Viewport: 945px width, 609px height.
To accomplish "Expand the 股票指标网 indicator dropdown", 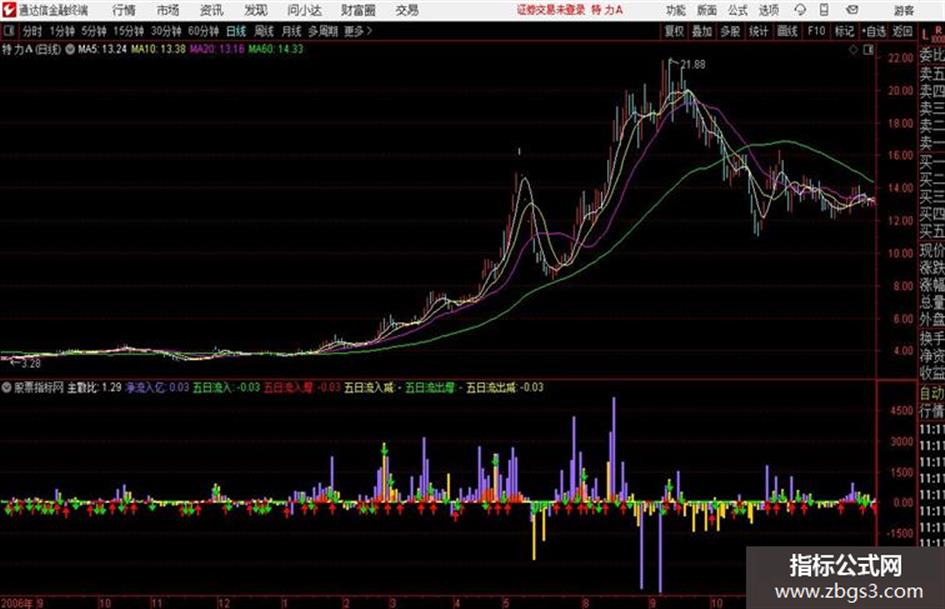I will pos(7,388).
